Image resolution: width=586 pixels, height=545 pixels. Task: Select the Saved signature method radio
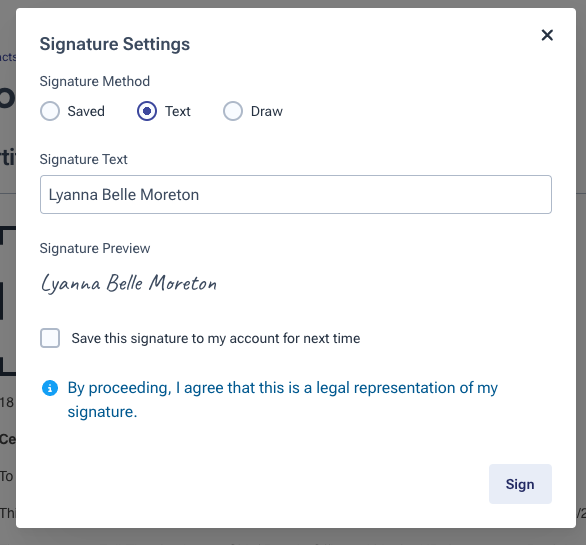click(x=50, y=111)
